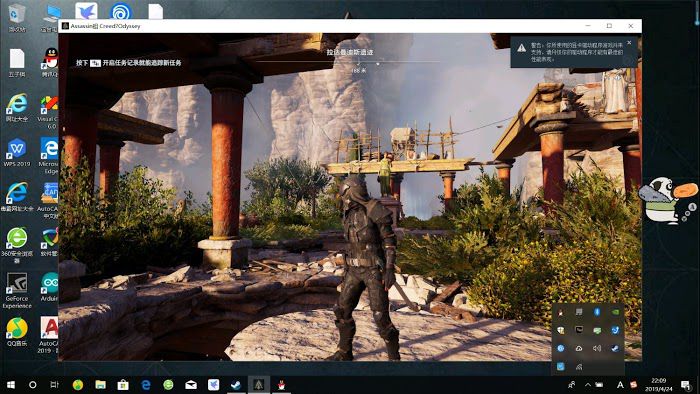Open Steam from the taskbar
The width and height of the screenshot is (700, 394).
(236, 385)
